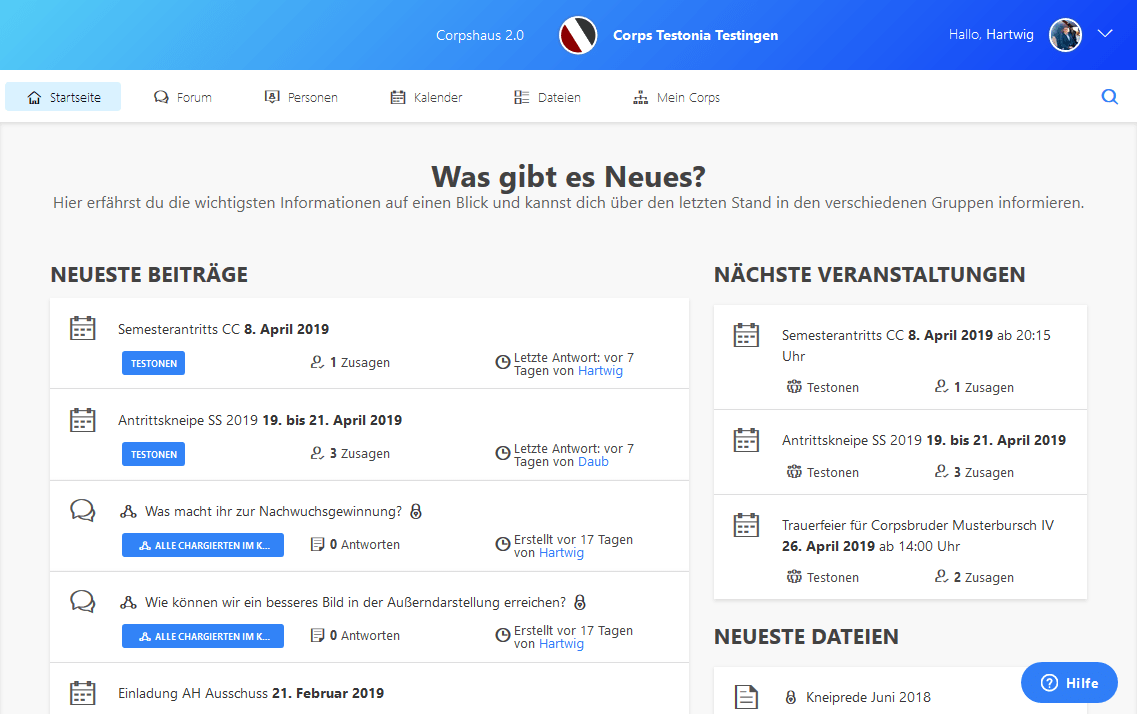Click reply icon of Außerndarstellung 0 Antworten

point(317,635)
